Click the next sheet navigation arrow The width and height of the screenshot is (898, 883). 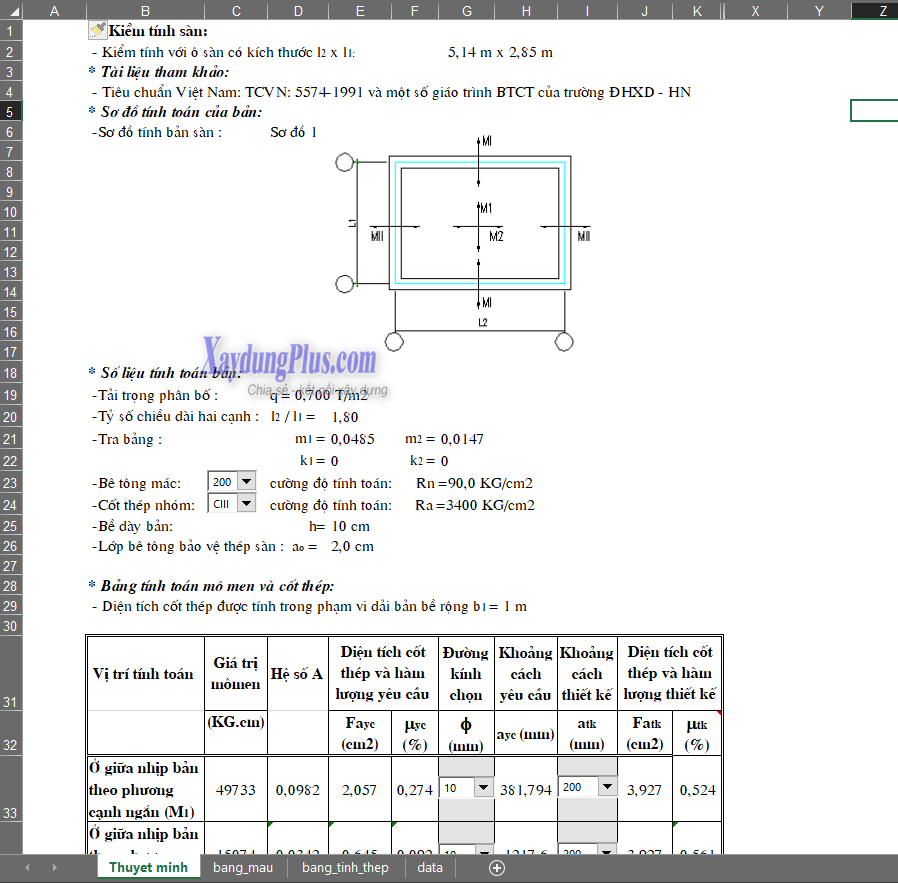coord(54,868)
